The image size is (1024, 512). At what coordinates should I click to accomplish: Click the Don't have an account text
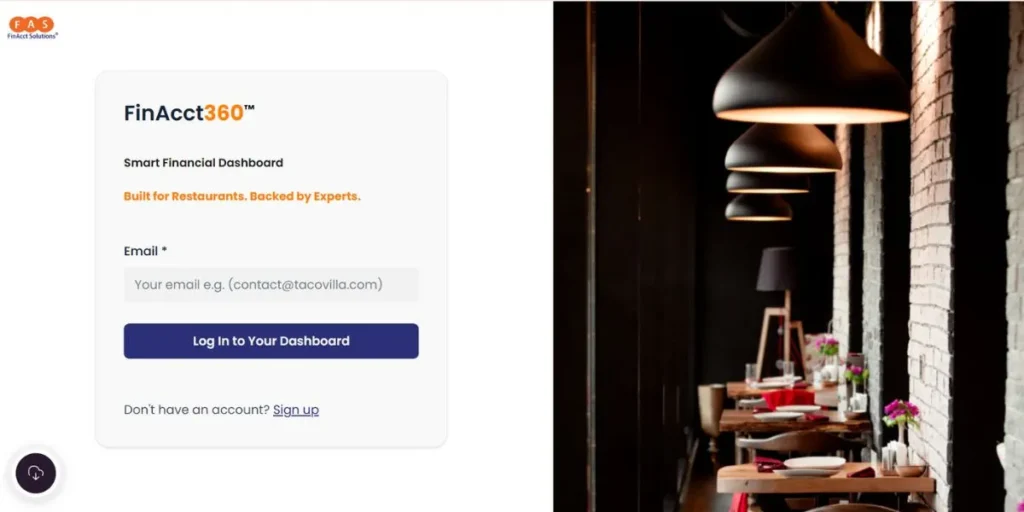click(x=197, y=410)
